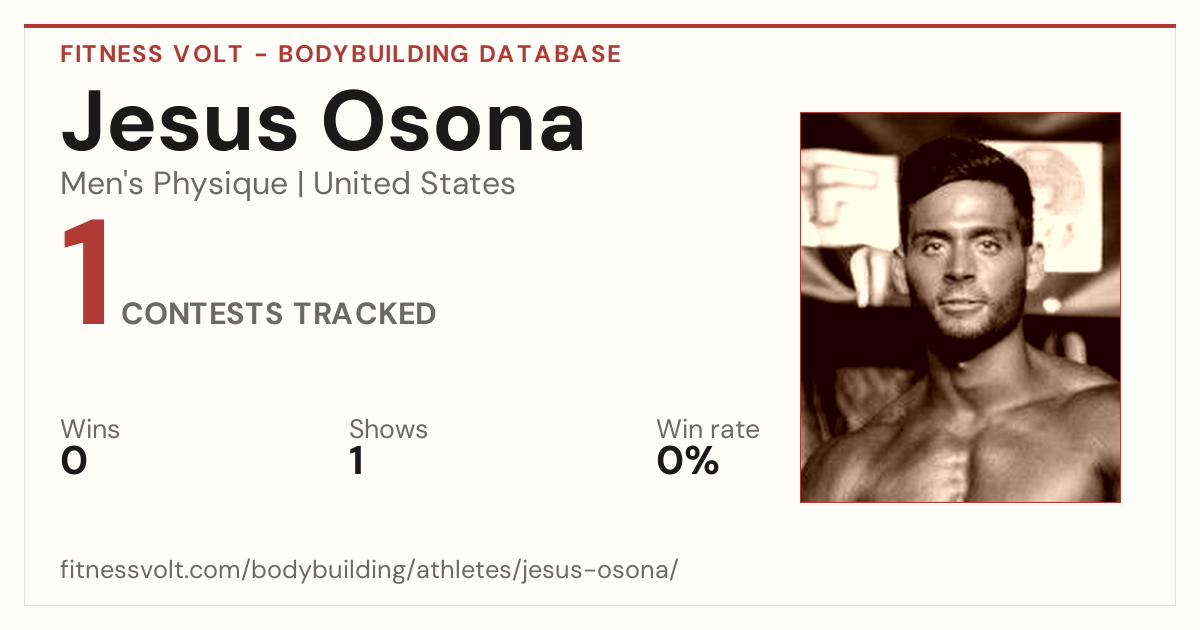Open the fitnessvolt.com athlete URL text
Image resolution: width=1200 pixels, height=630 pixels.
point(369,571)
